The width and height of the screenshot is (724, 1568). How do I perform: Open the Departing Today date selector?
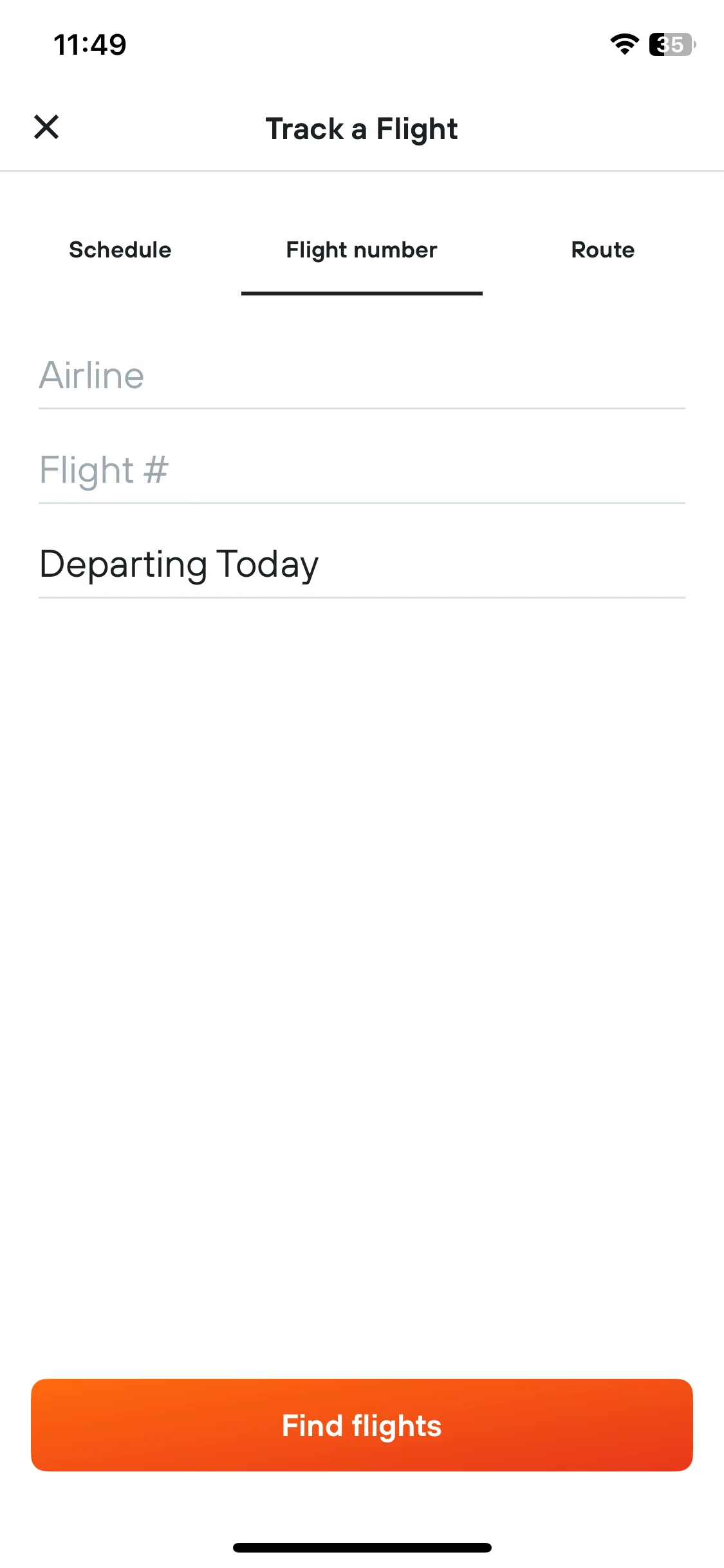(x=362, y=565)
